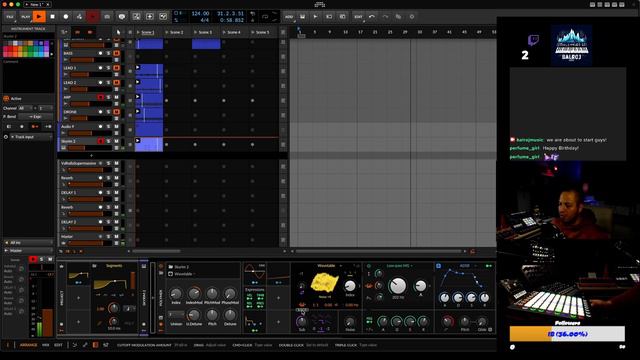This screenshot has height=360, width=640.
Task: Click the tempo value 124.00
Action: [200, 13]
